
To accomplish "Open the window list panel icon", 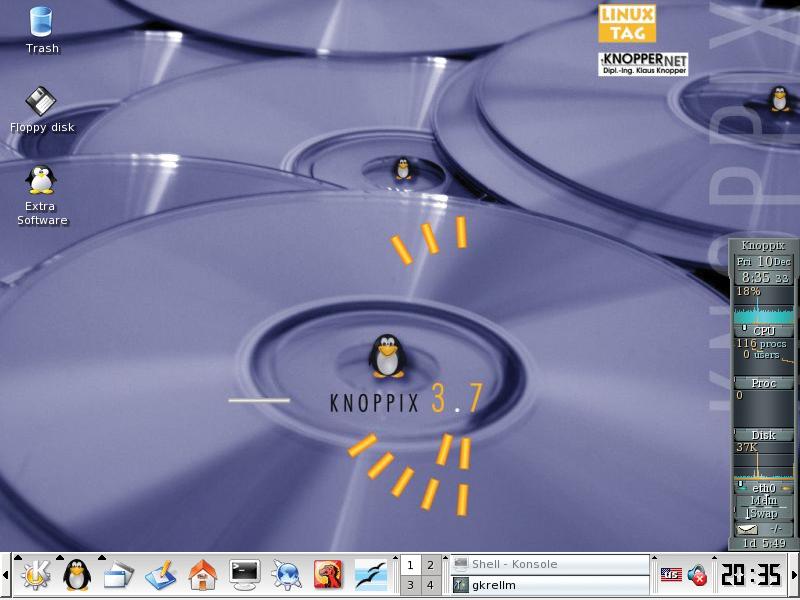I will click(x=118, y=577).
